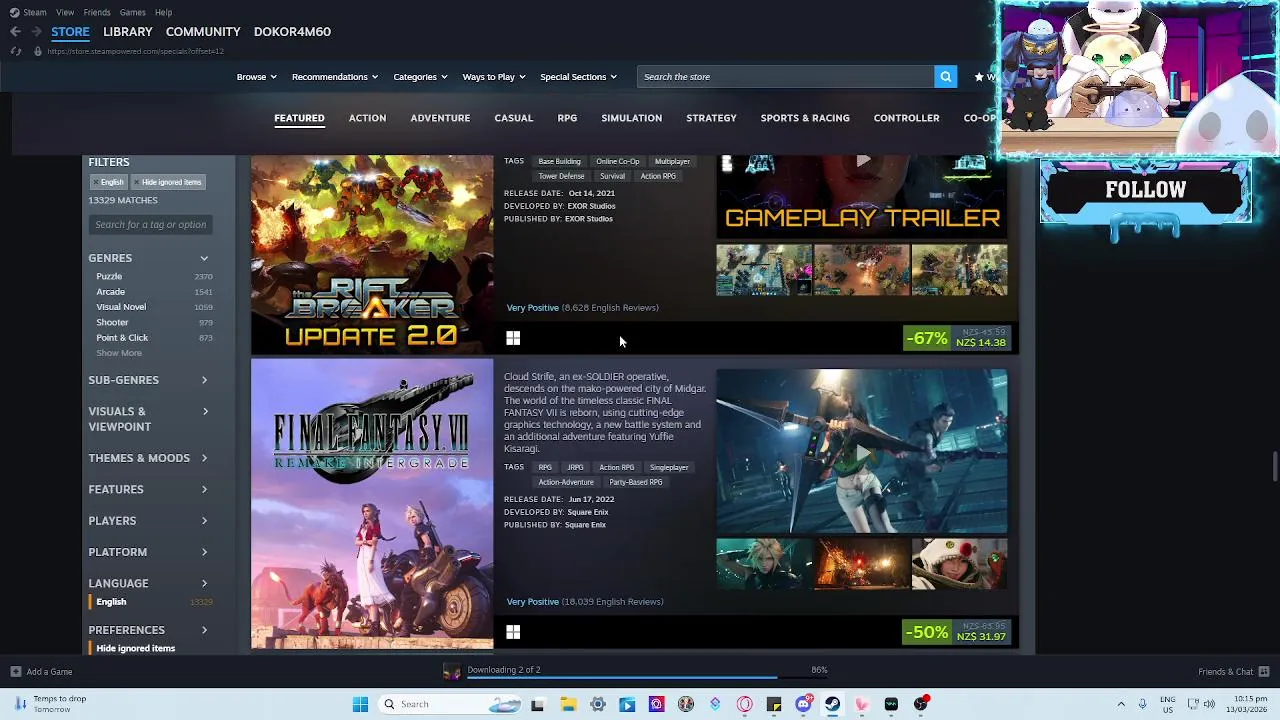Expand the THEMES & MOODS section

tap(149, 458)
